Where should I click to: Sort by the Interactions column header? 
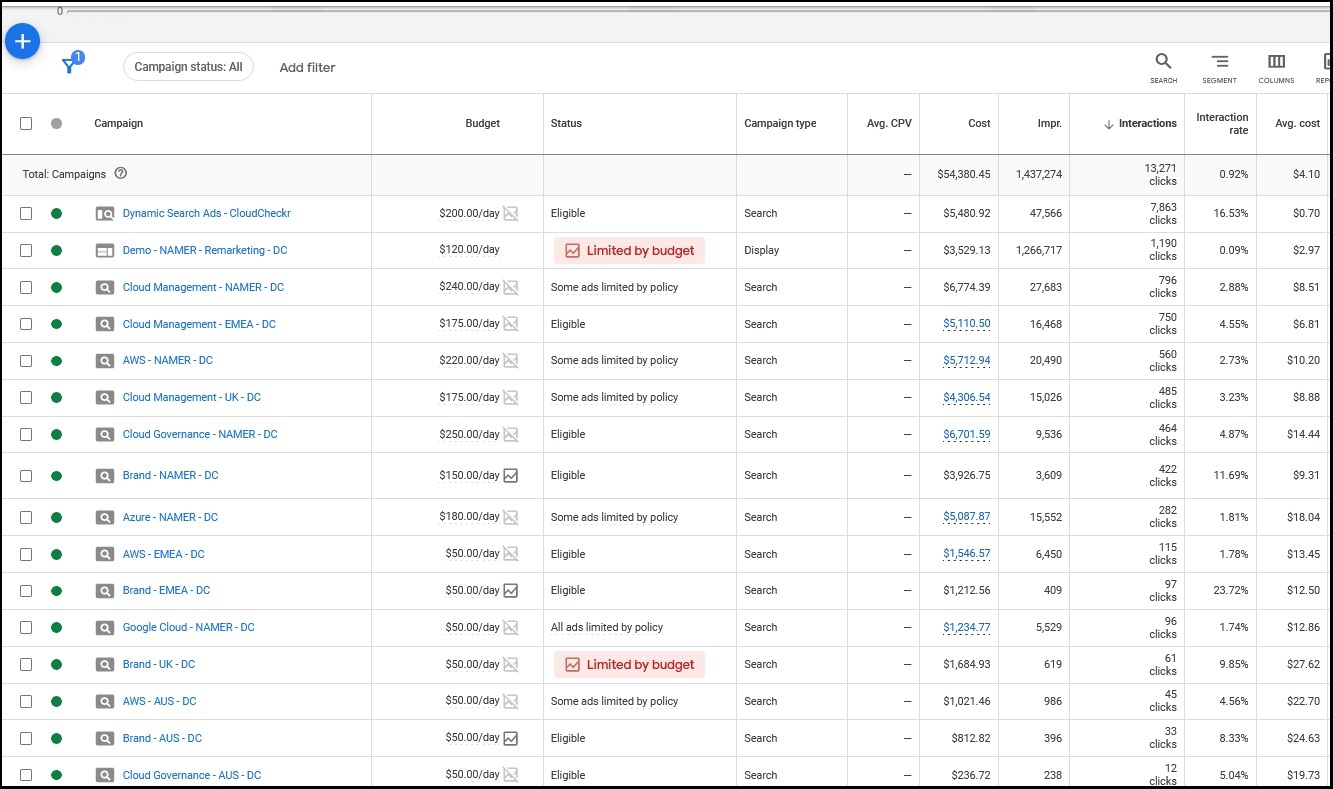1146,124
